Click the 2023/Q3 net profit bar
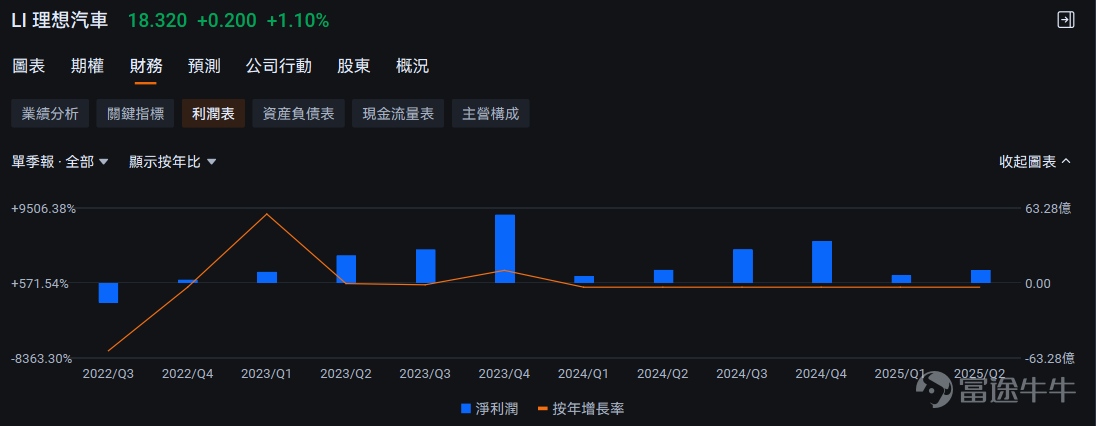Image resolution: width=1096 pixels, height=426 pixels. [x=426, y=267]
